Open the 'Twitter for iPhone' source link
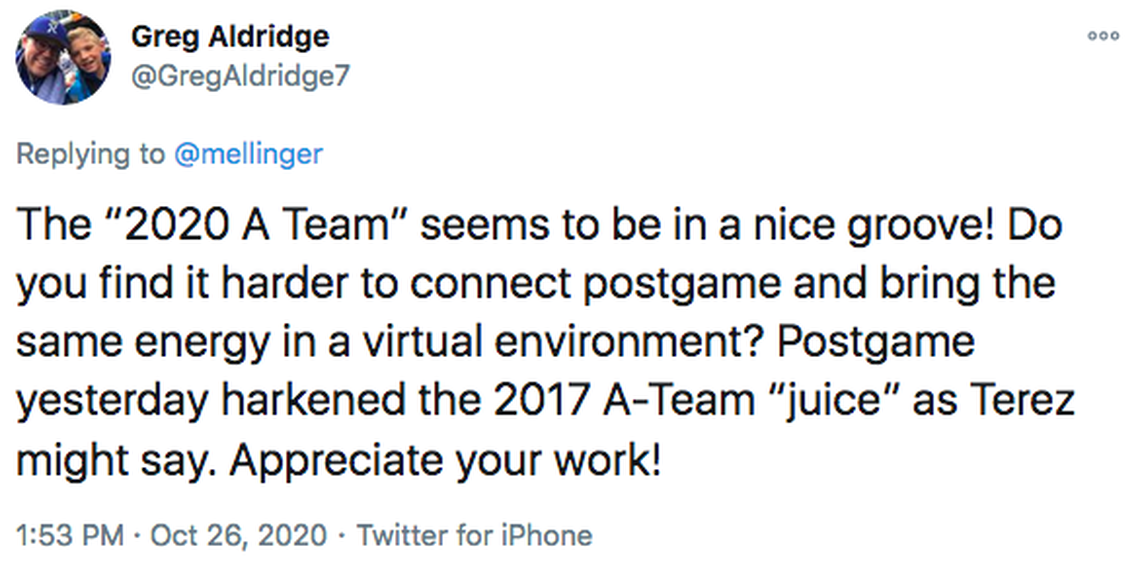 (x=475, y=535)
